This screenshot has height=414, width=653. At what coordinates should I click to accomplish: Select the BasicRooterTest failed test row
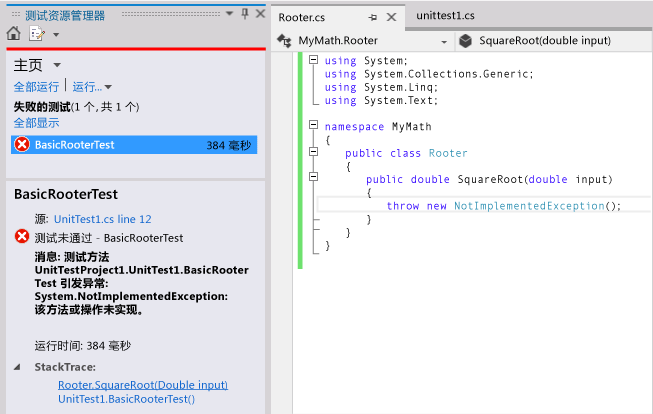pos(134,145)
